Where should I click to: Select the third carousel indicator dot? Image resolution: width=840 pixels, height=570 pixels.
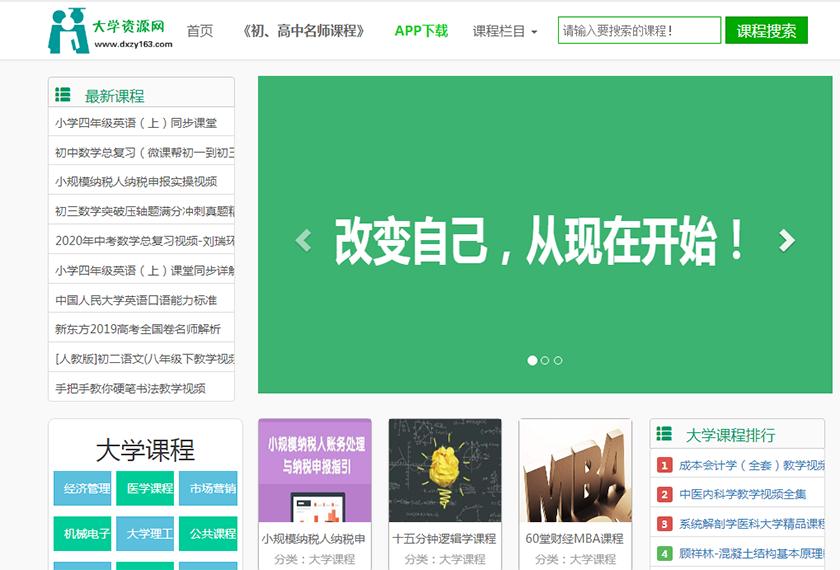(558, 361)
